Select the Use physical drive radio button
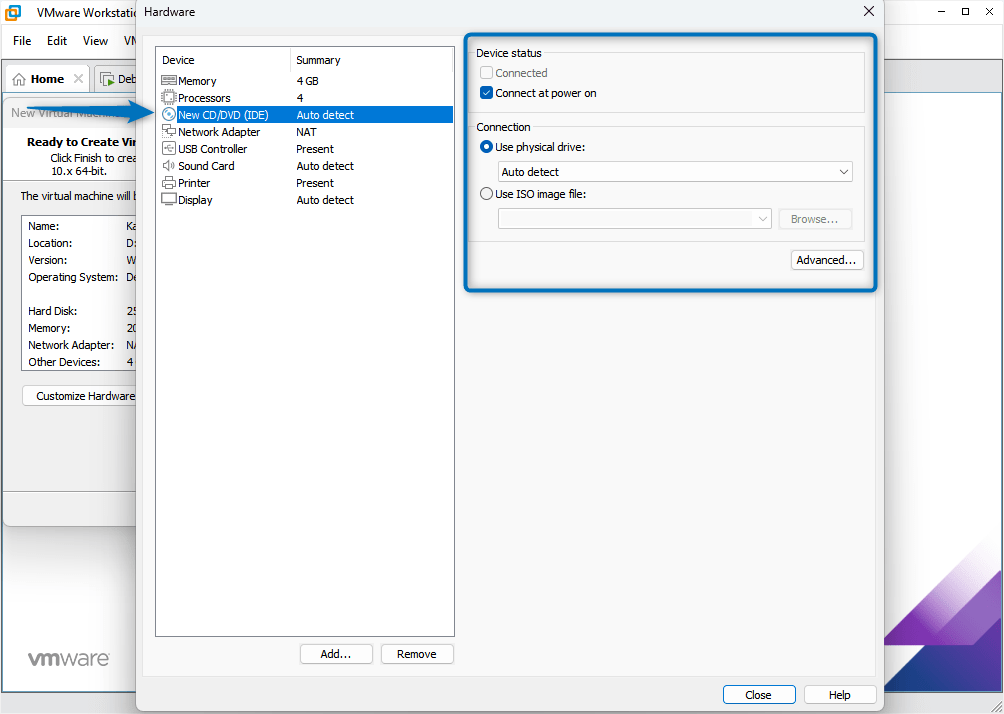The height and width of the screenshot is (714, 1004). click(485, 146)
